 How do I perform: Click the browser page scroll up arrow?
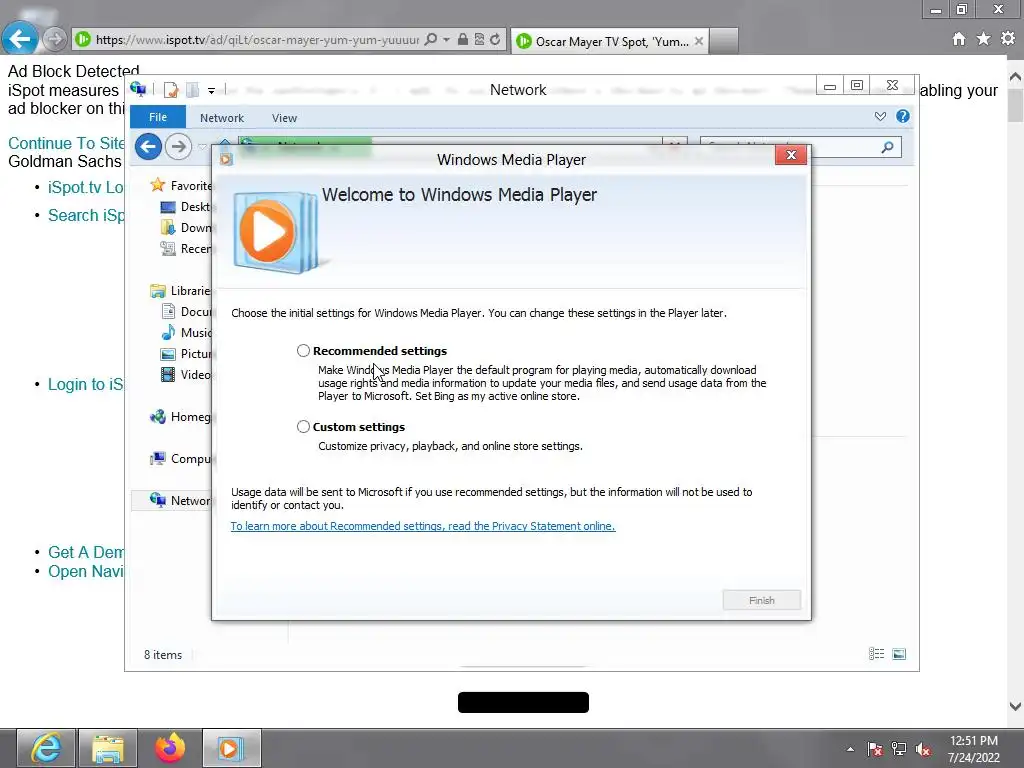[1015, 76]
